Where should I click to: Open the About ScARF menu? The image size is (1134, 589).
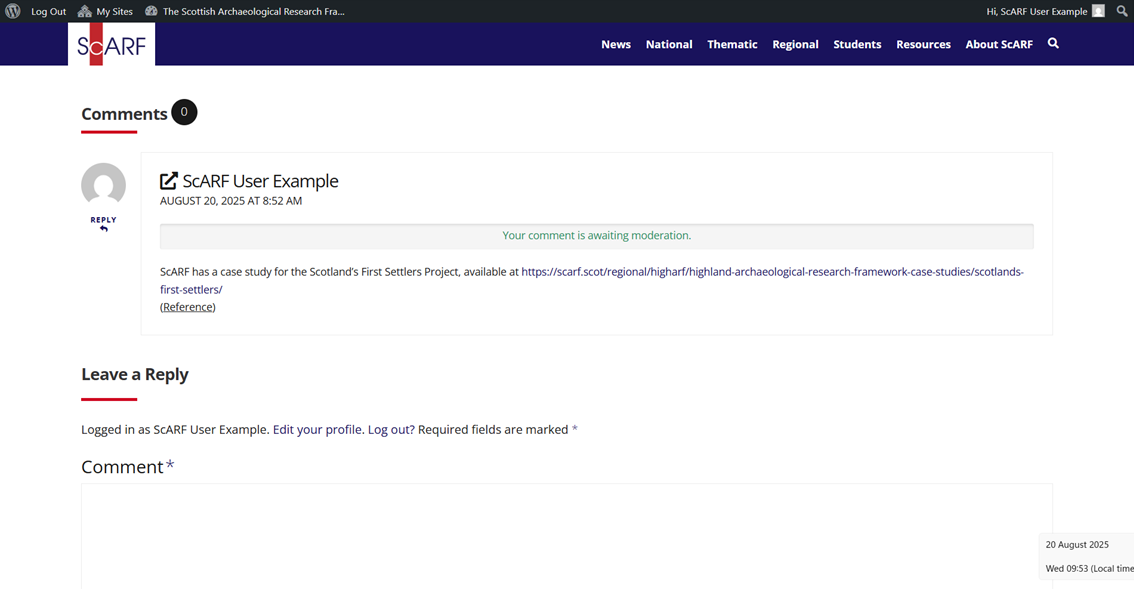tap(999, 44)
